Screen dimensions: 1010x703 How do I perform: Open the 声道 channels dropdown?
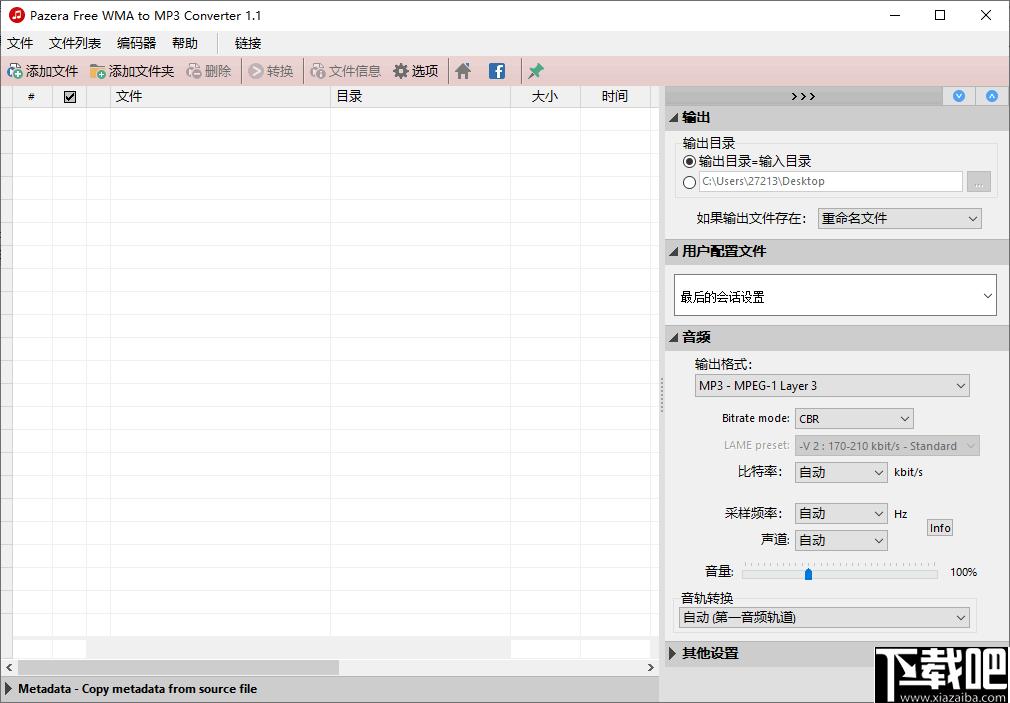tap(841, 540)
